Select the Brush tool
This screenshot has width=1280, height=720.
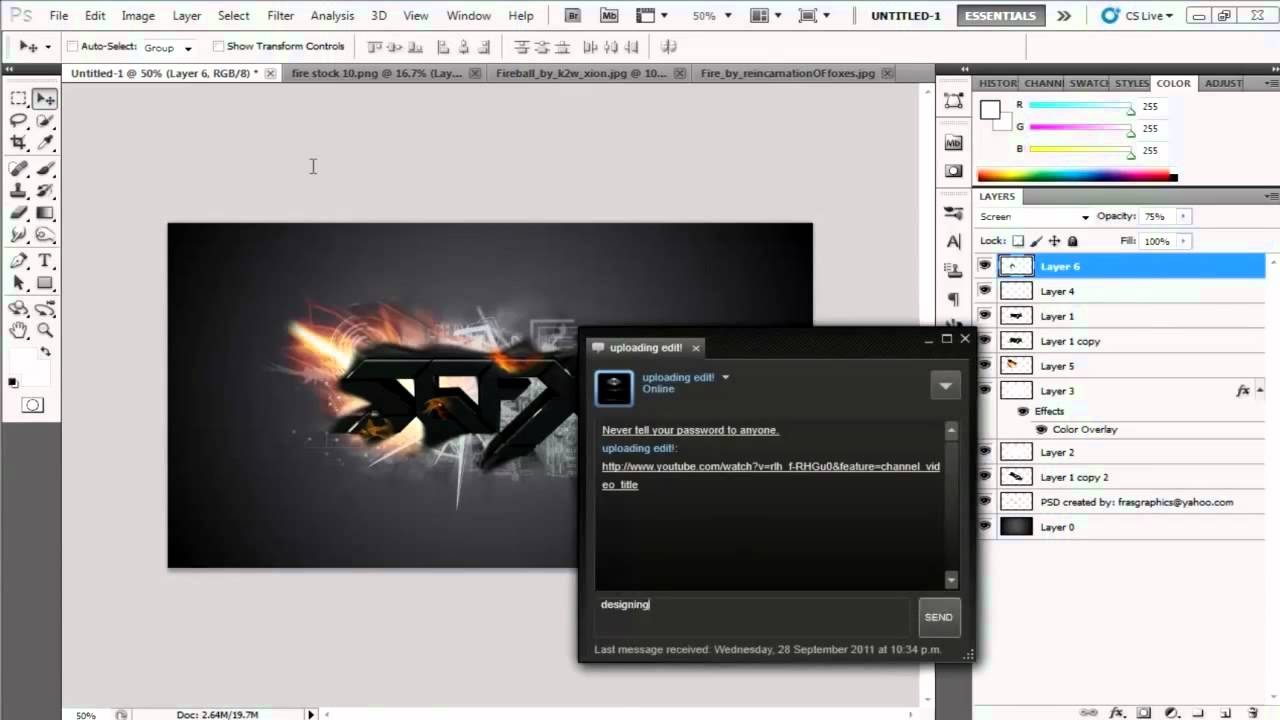coord(44,169)
